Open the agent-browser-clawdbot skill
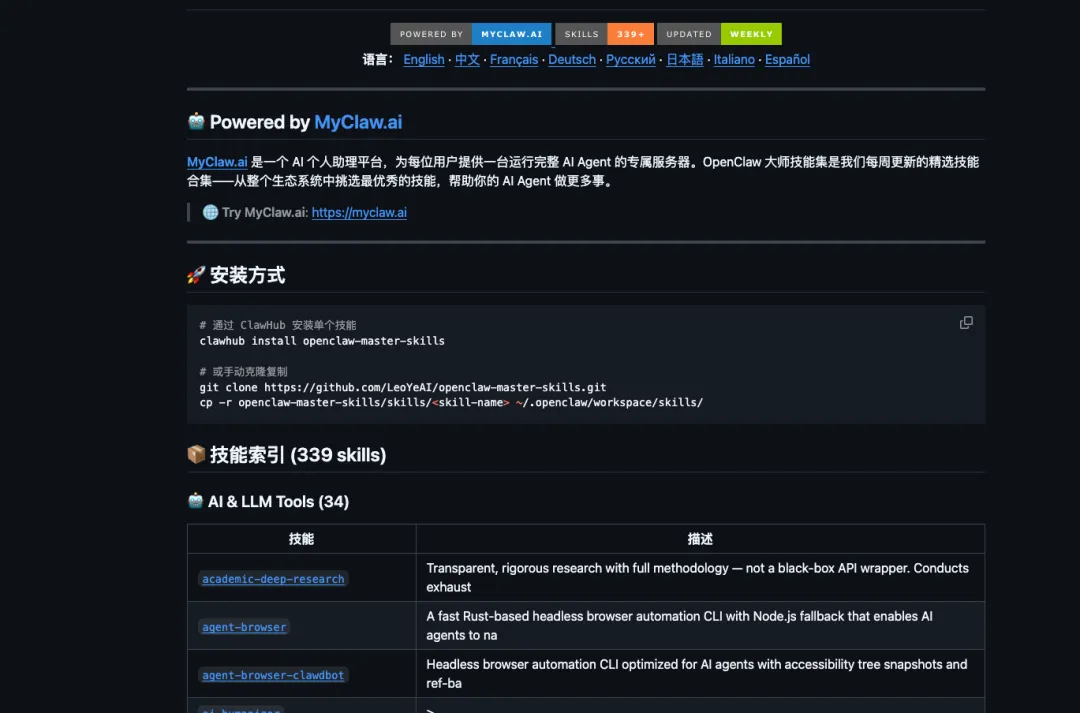 tap(273, 675)
